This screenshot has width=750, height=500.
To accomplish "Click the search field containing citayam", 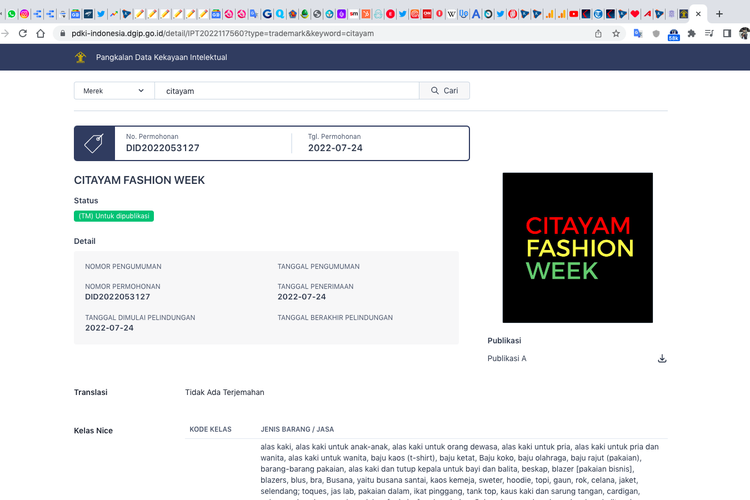I will 286,91.
